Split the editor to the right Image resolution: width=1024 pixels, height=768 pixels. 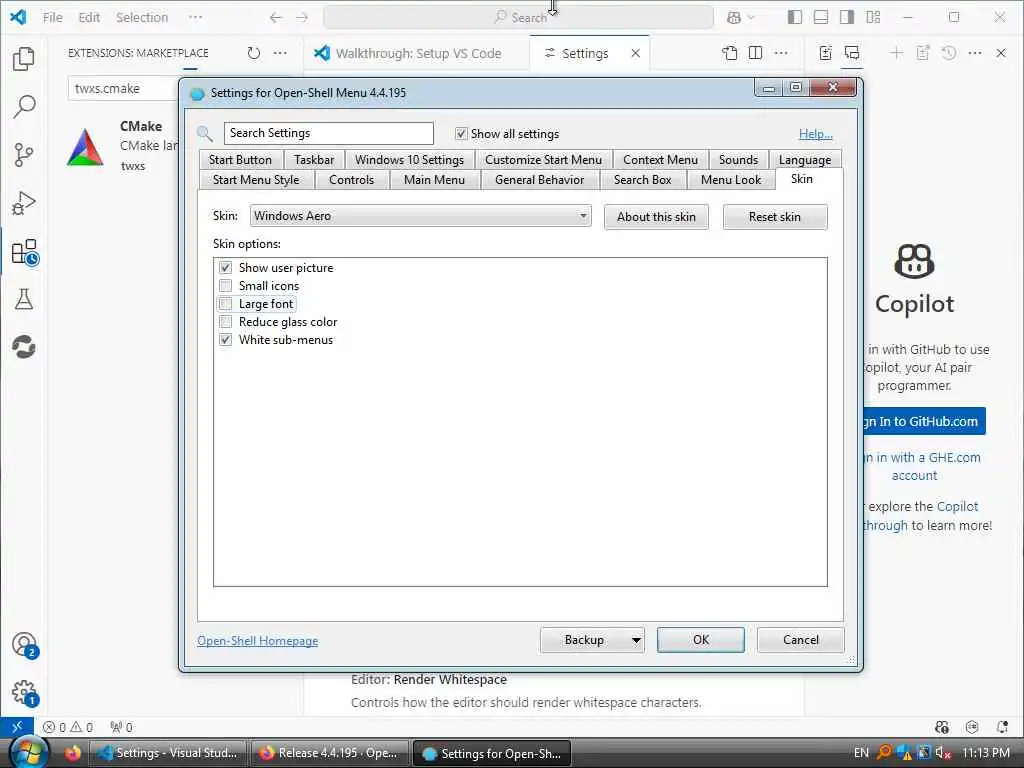756,53
